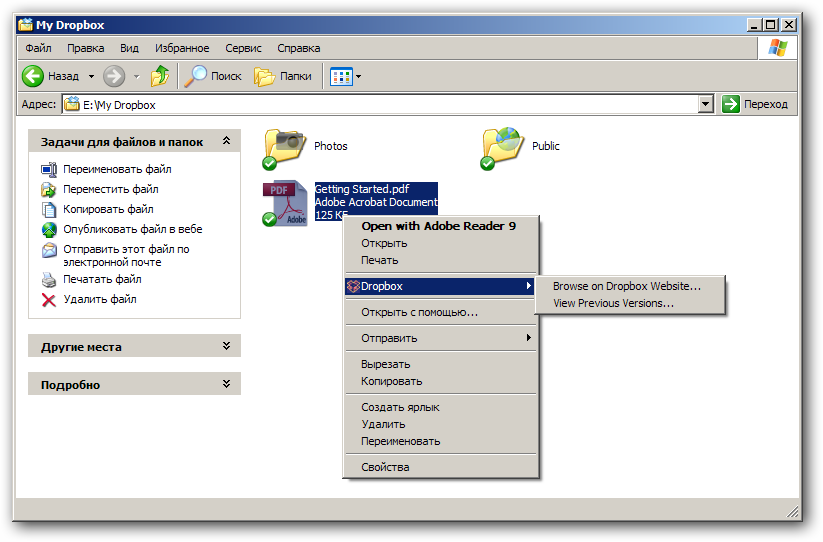Open the Справка menu
823x542 pixels.
click(299, 48)
